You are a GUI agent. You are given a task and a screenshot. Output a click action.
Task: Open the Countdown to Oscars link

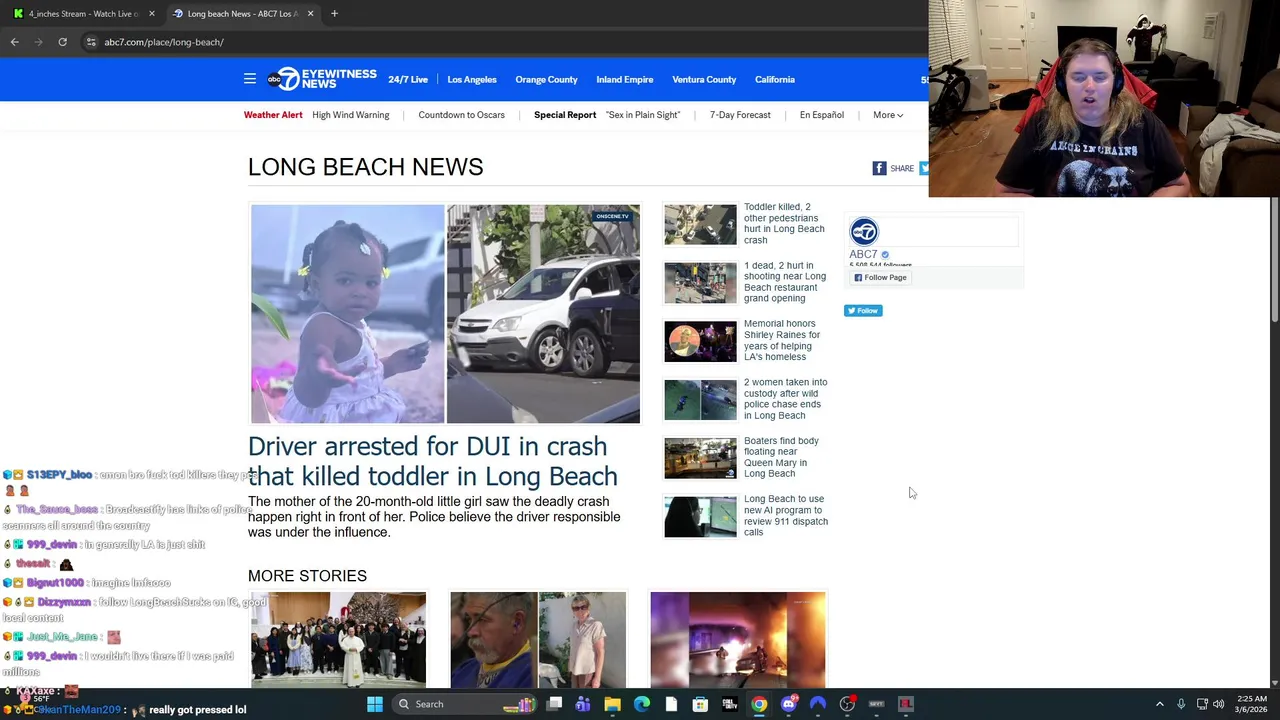click(x=461, y=115)
